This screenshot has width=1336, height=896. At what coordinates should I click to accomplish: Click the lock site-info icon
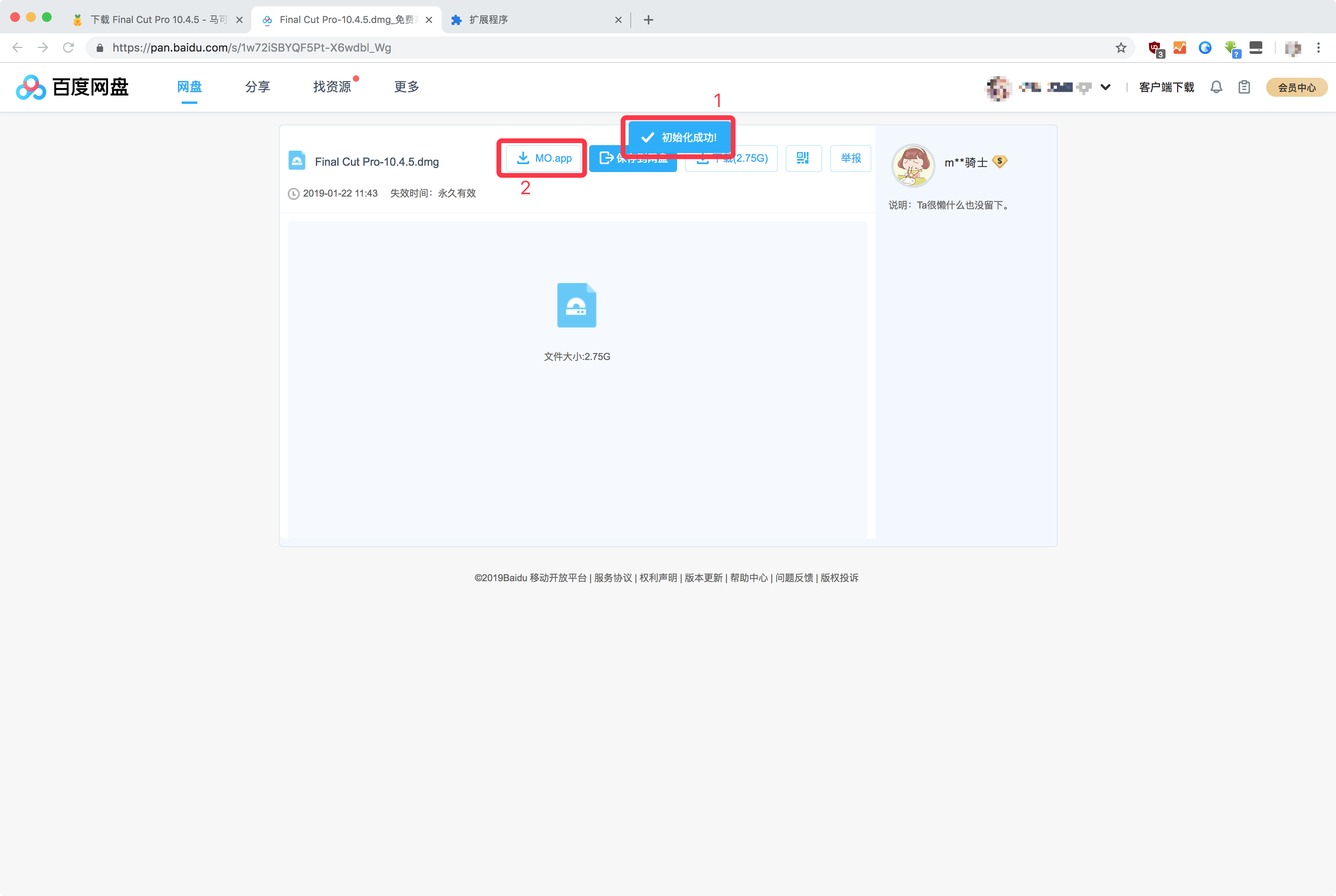tap(100, 48)
